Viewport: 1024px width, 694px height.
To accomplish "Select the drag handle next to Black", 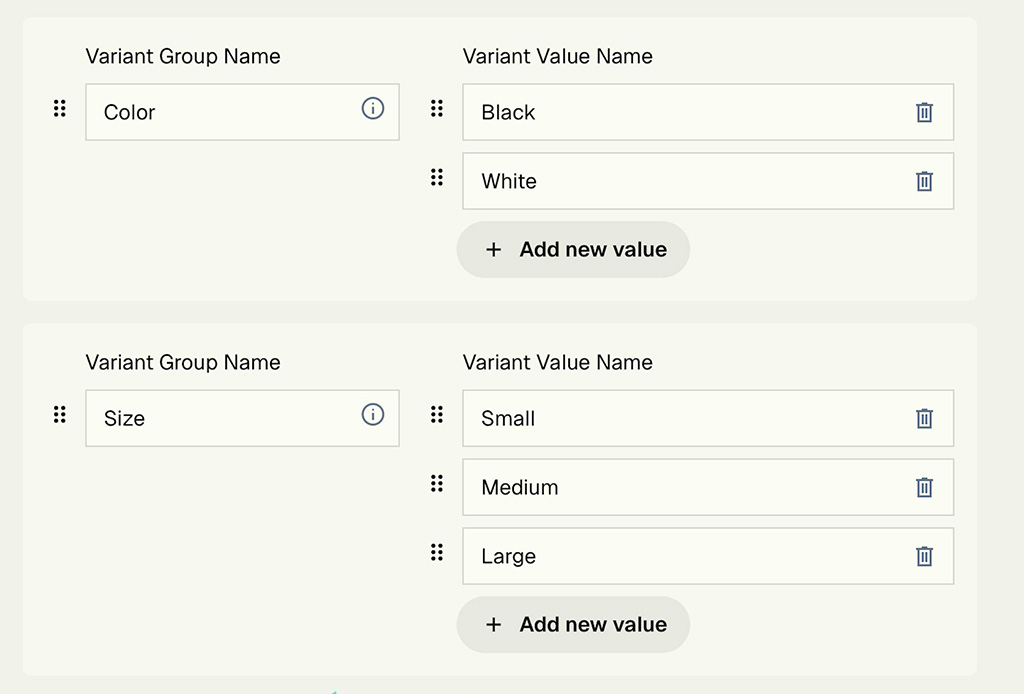I will click(436, 108).
